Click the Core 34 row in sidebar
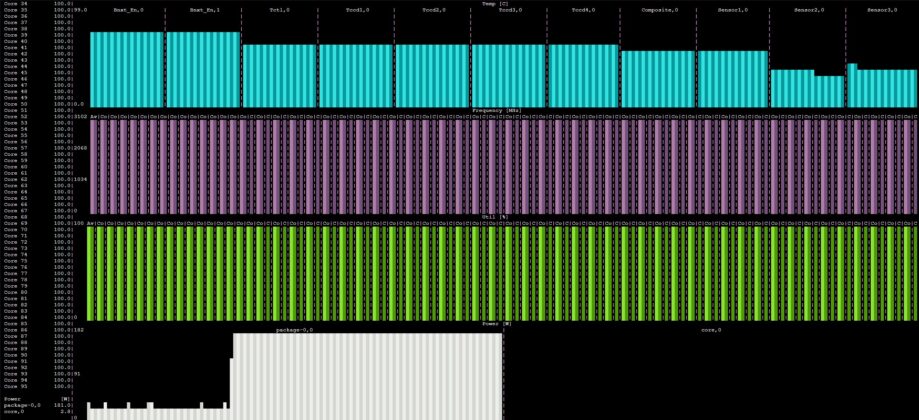The width and height of the screenshot is (919, 420). point(17,4)
